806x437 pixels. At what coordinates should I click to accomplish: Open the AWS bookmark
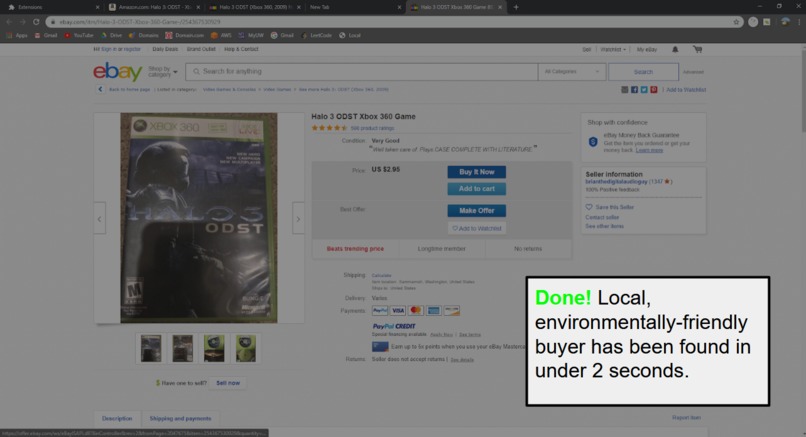pos(221,35)
